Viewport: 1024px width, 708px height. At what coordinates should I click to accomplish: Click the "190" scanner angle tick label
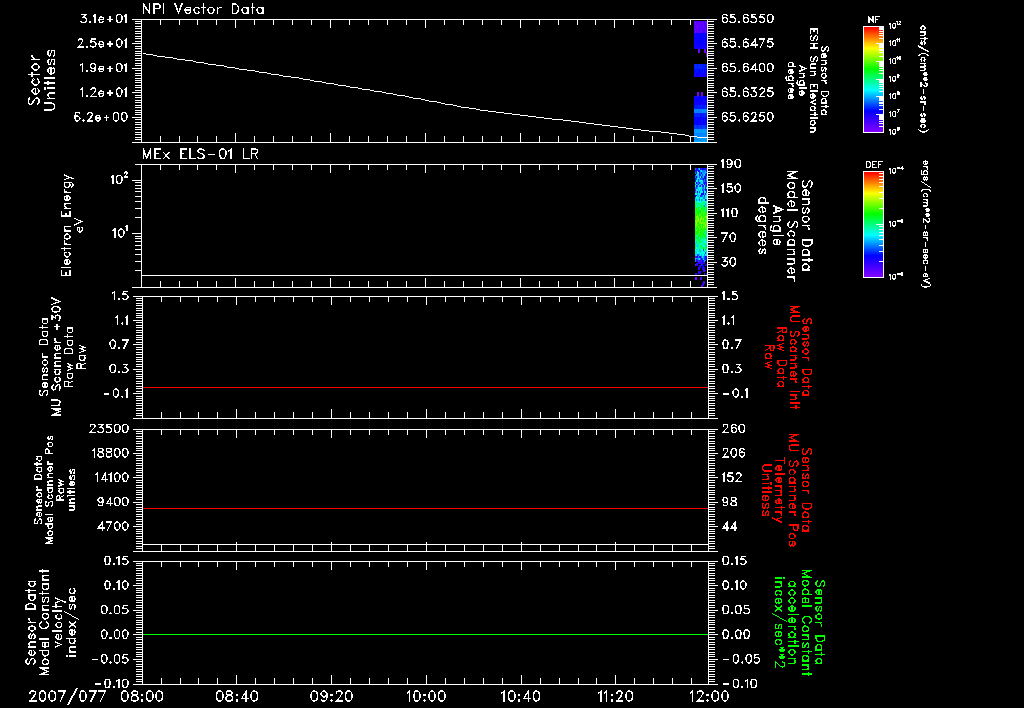click(x=731, y=164)
